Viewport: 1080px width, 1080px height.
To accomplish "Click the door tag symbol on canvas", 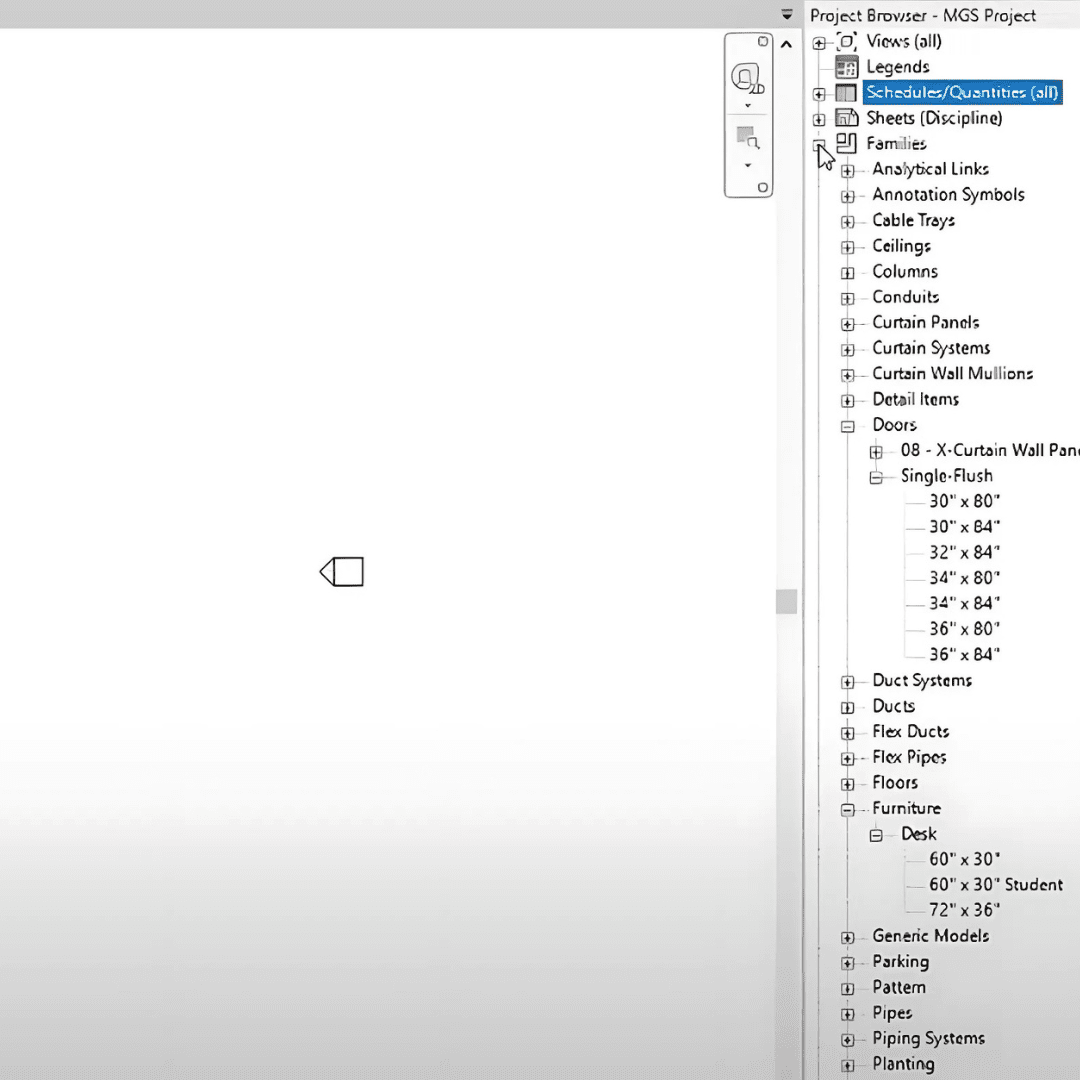I will coord(342,572).
